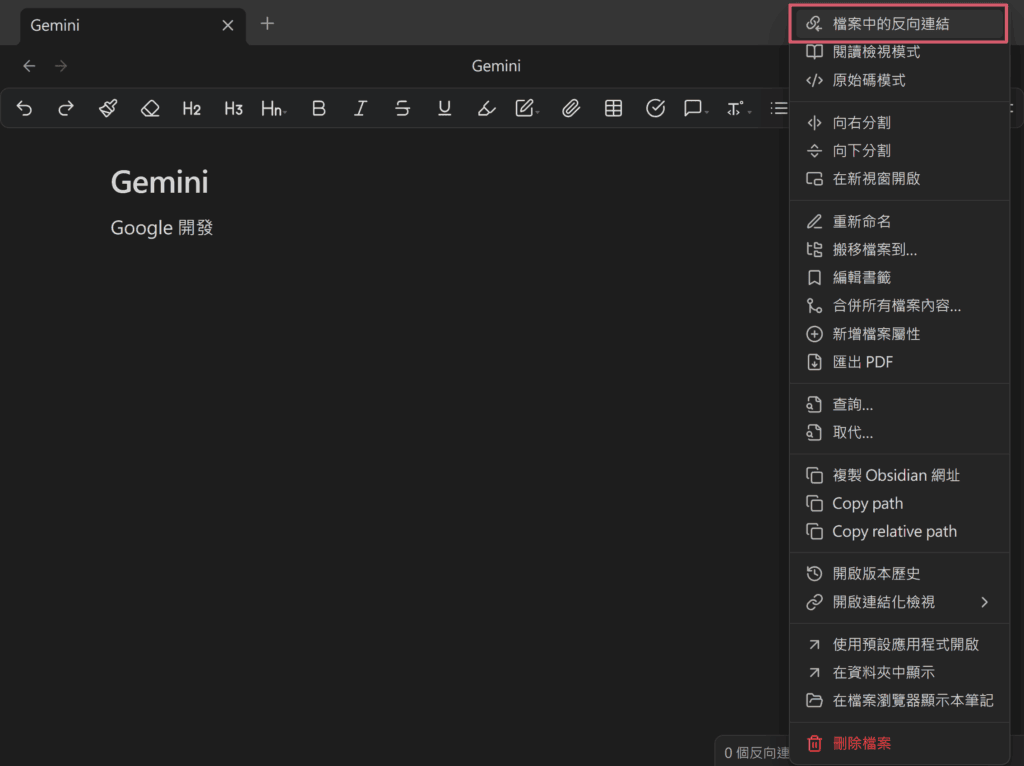Open the callout speech bubble dropdown
This screenshot has height=766, width=1024.
coord(695,109)
